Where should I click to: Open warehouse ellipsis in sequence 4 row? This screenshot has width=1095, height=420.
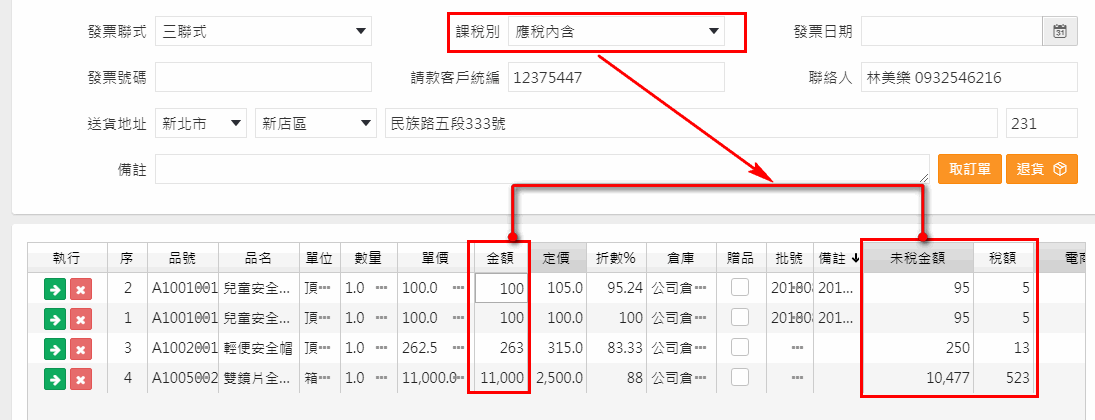700,378
